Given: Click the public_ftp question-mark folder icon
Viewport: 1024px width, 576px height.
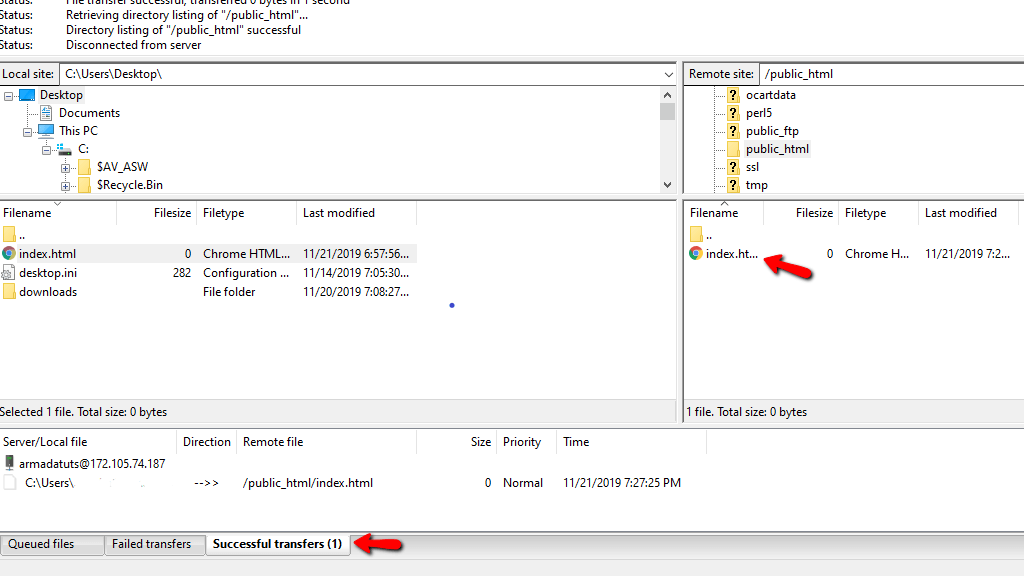Looking at the screenshot, I should (x=733, y=131).
